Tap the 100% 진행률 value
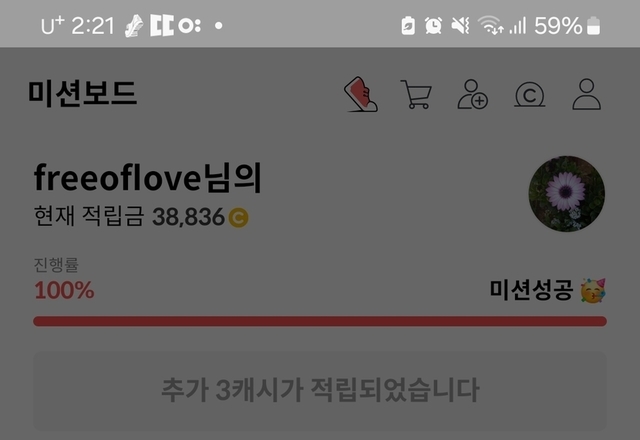Image resolution: width=640 pixels, height=440 pixels. pos(64,290)
